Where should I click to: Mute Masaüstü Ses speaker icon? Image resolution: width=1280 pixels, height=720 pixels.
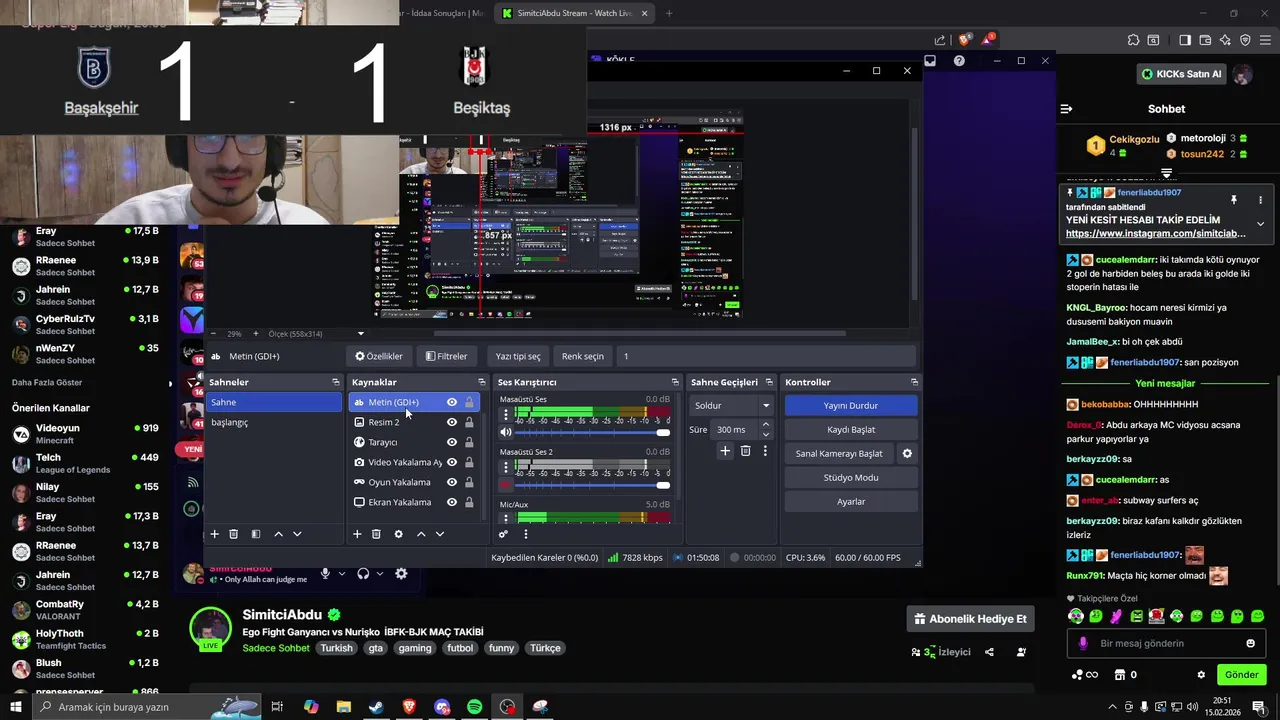505,432
